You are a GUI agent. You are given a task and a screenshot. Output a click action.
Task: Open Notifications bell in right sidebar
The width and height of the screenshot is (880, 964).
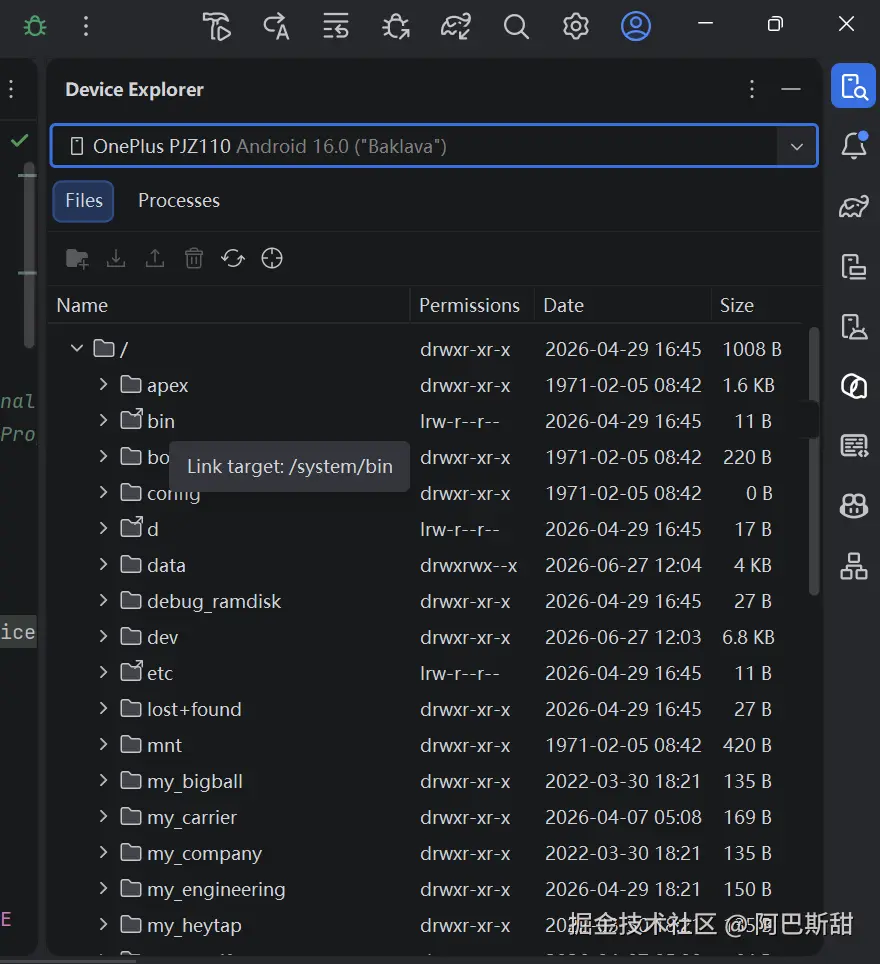[854, 145]
